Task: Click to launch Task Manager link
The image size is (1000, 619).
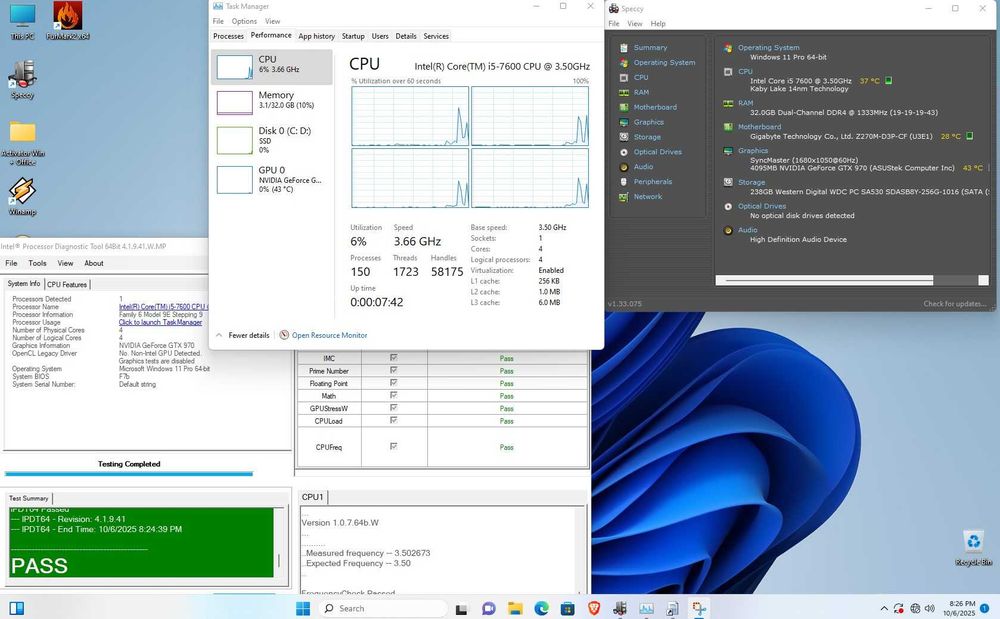Action: point(160,322)
